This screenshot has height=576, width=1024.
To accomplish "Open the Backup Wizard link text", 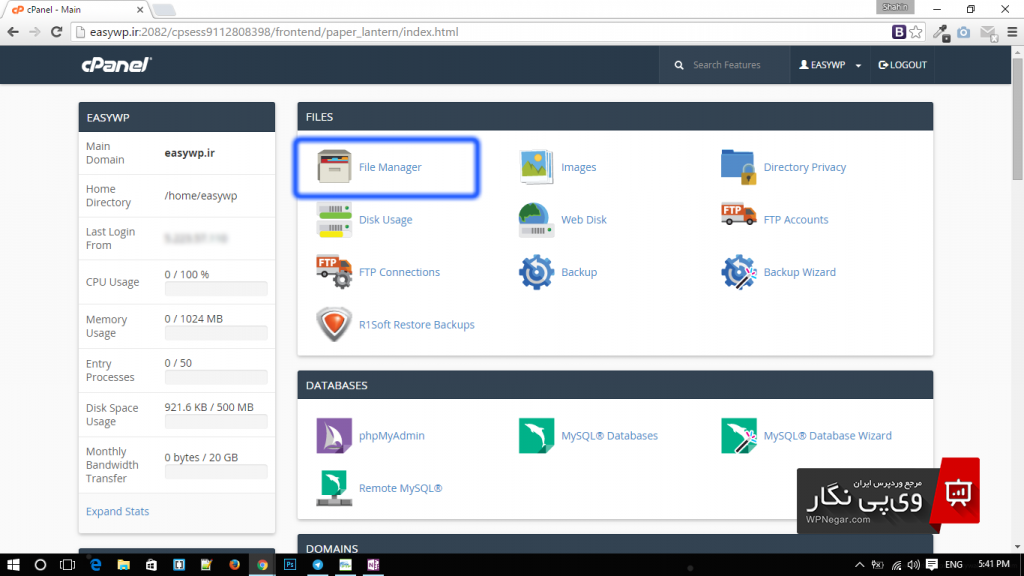I will point(799,272).
